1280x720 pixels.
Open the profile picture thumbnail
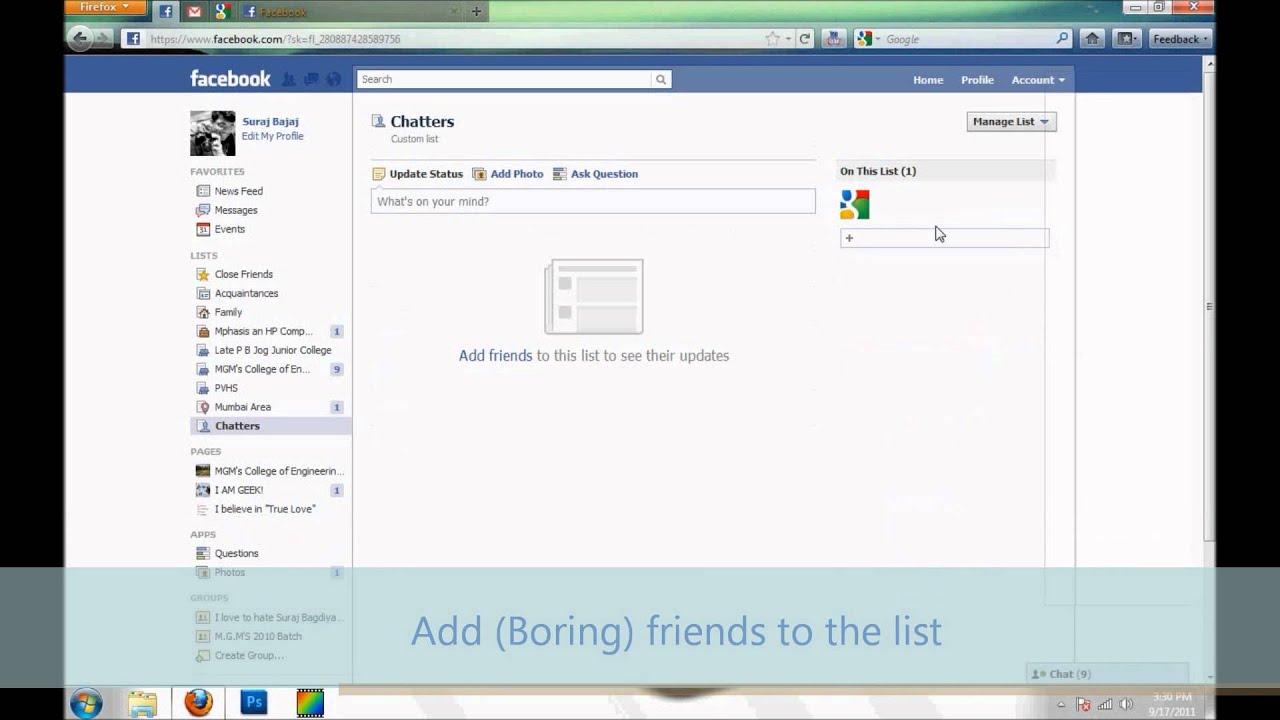[x=212, y=133]
